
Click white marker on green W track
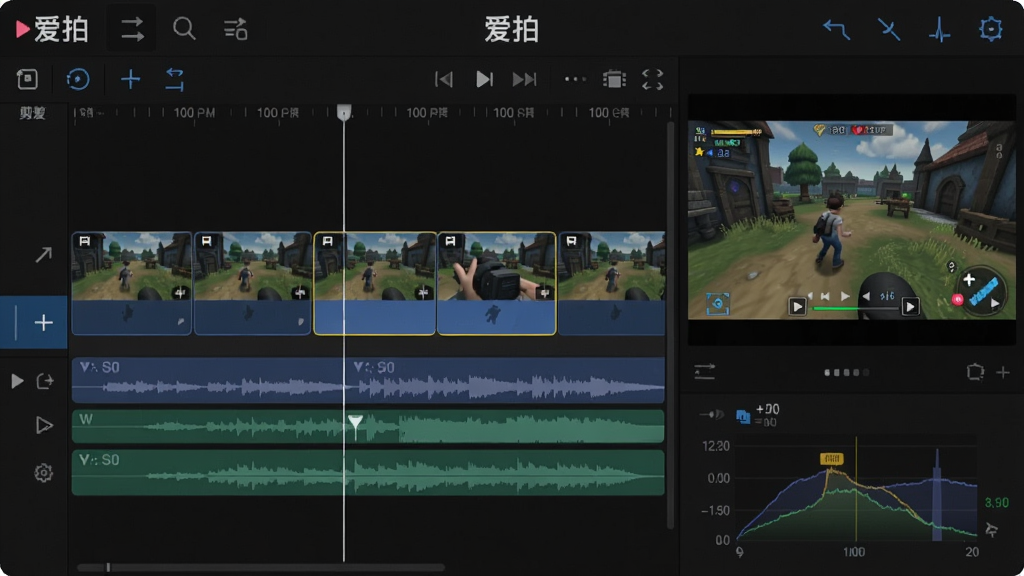pyautogui.click(x=355, y=425)
